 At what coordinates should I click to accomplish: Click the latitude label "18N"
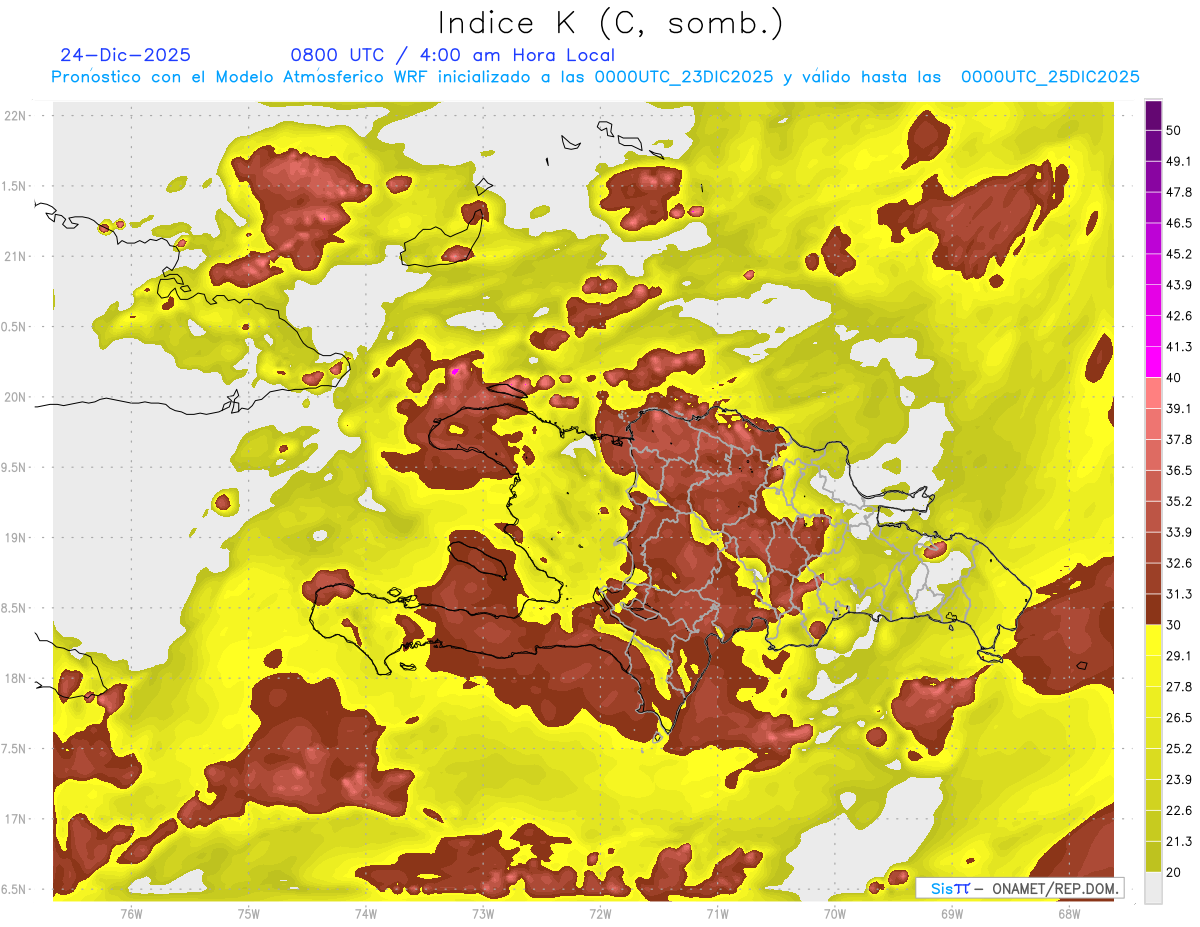[x=14, y=679]
